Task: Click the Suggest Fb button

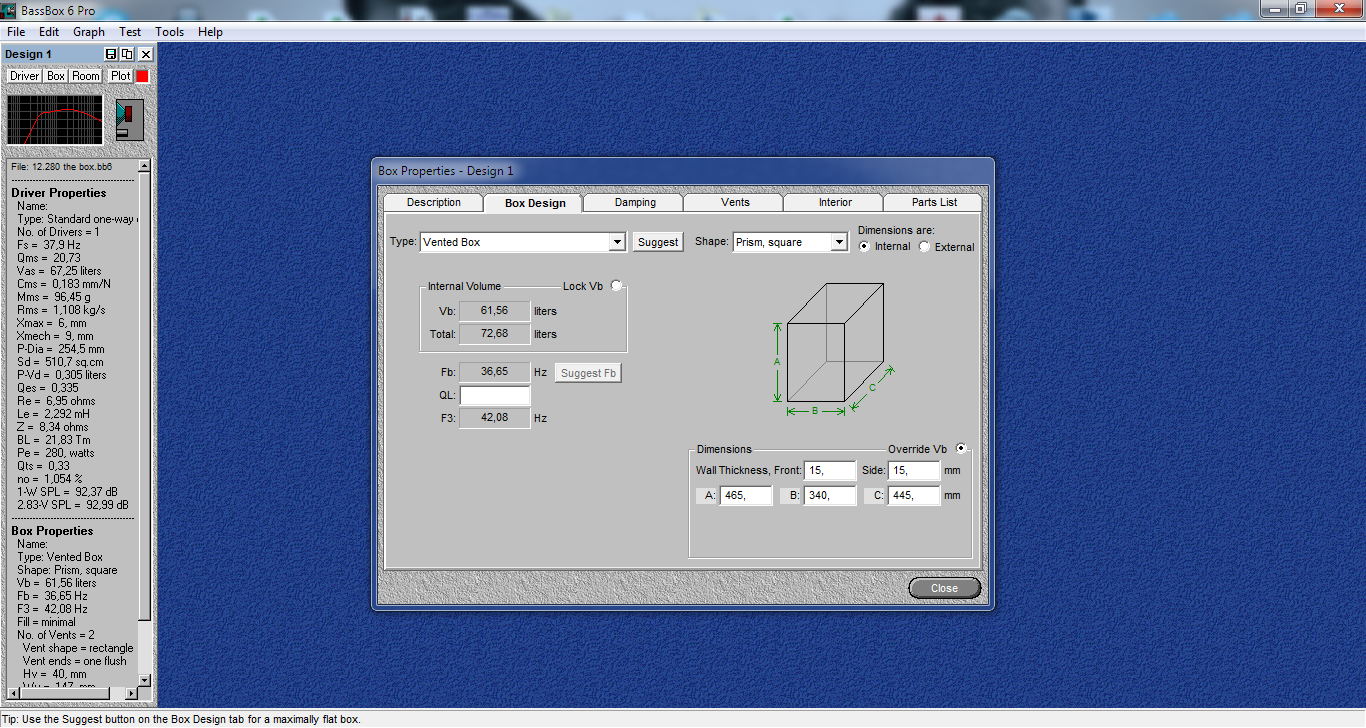Action: [x=588, y=373]
